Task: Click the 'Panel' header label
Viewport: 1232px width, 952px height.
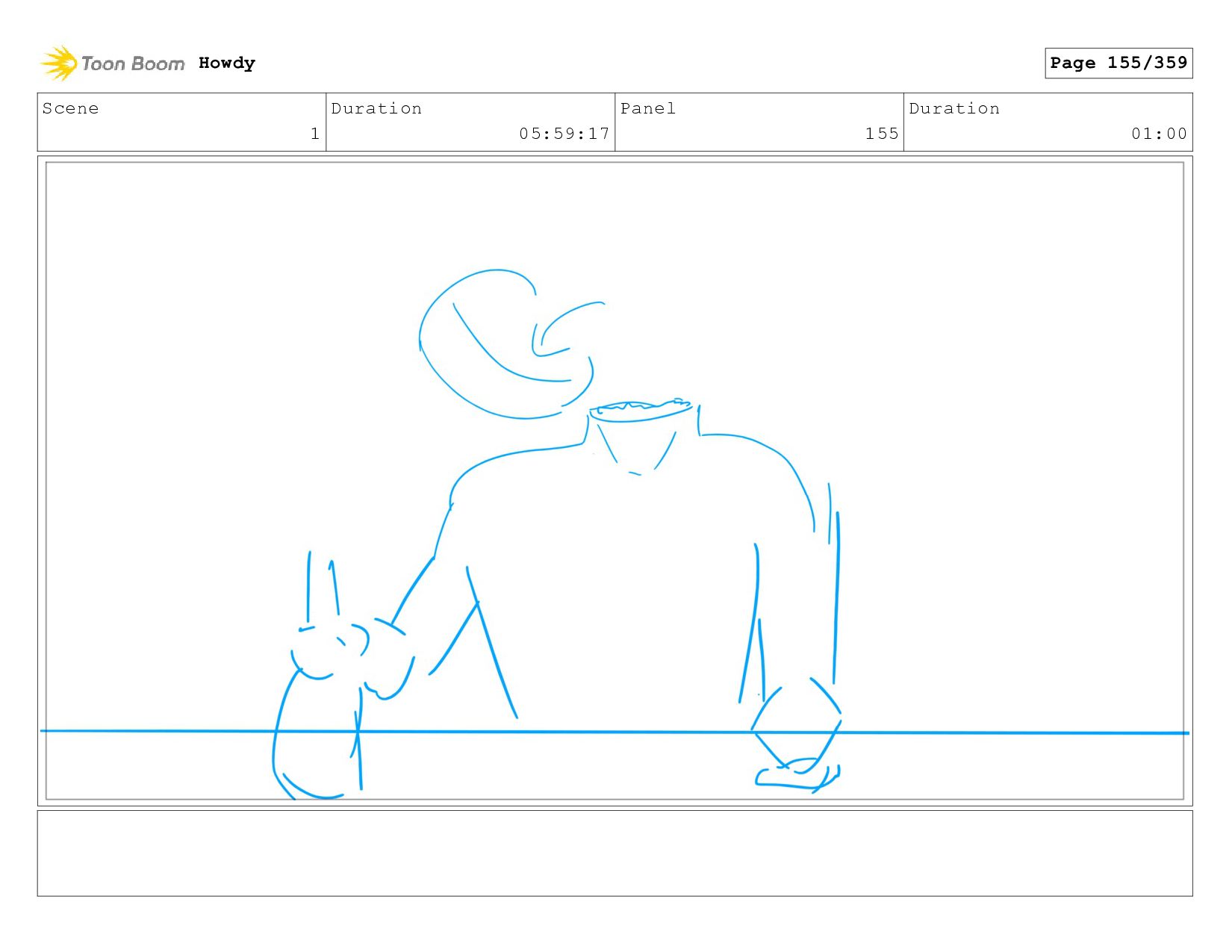Action: click(648, 108)
